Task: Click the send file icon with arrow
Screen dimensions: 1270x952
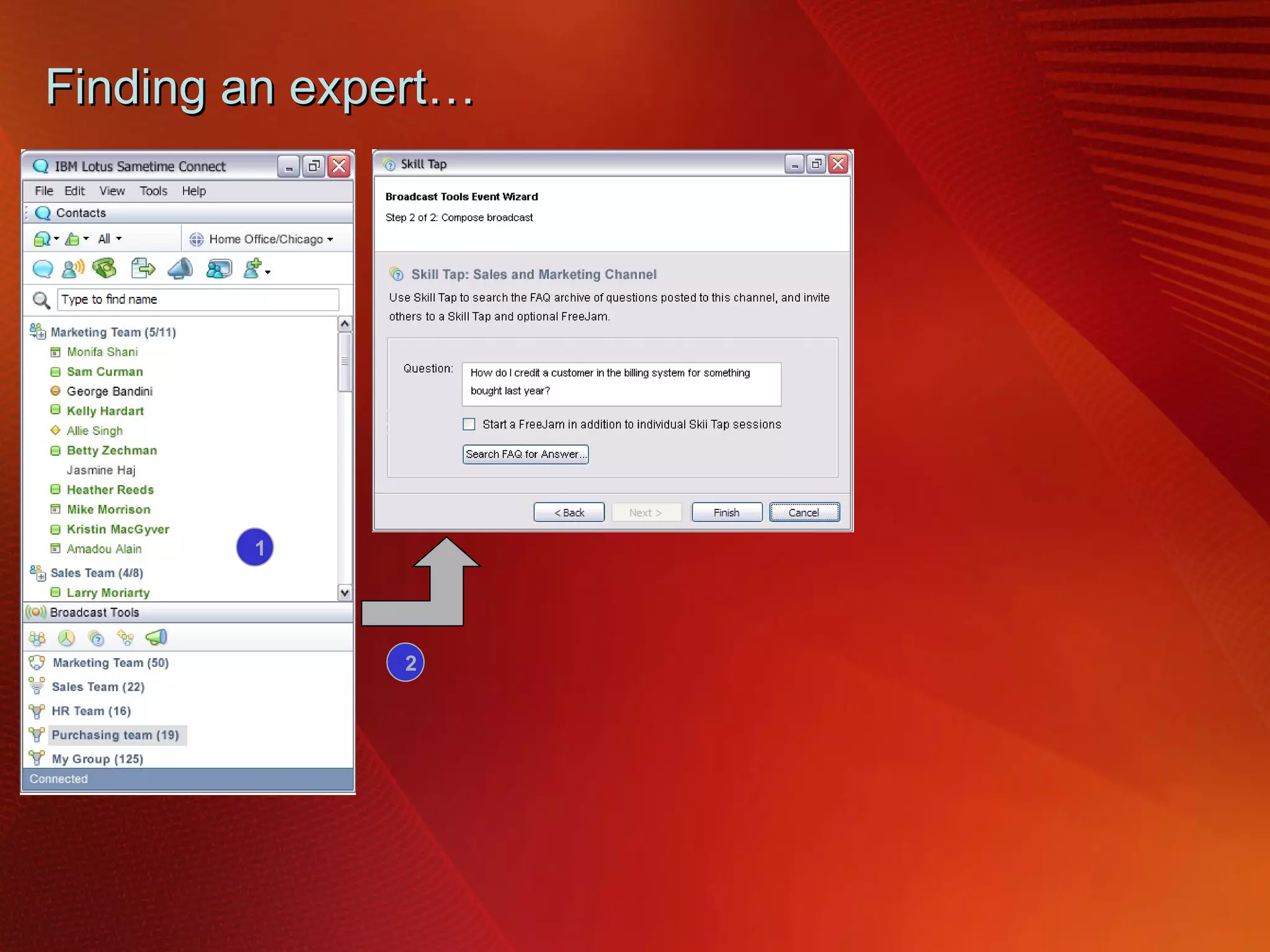Action: [143, 268]
